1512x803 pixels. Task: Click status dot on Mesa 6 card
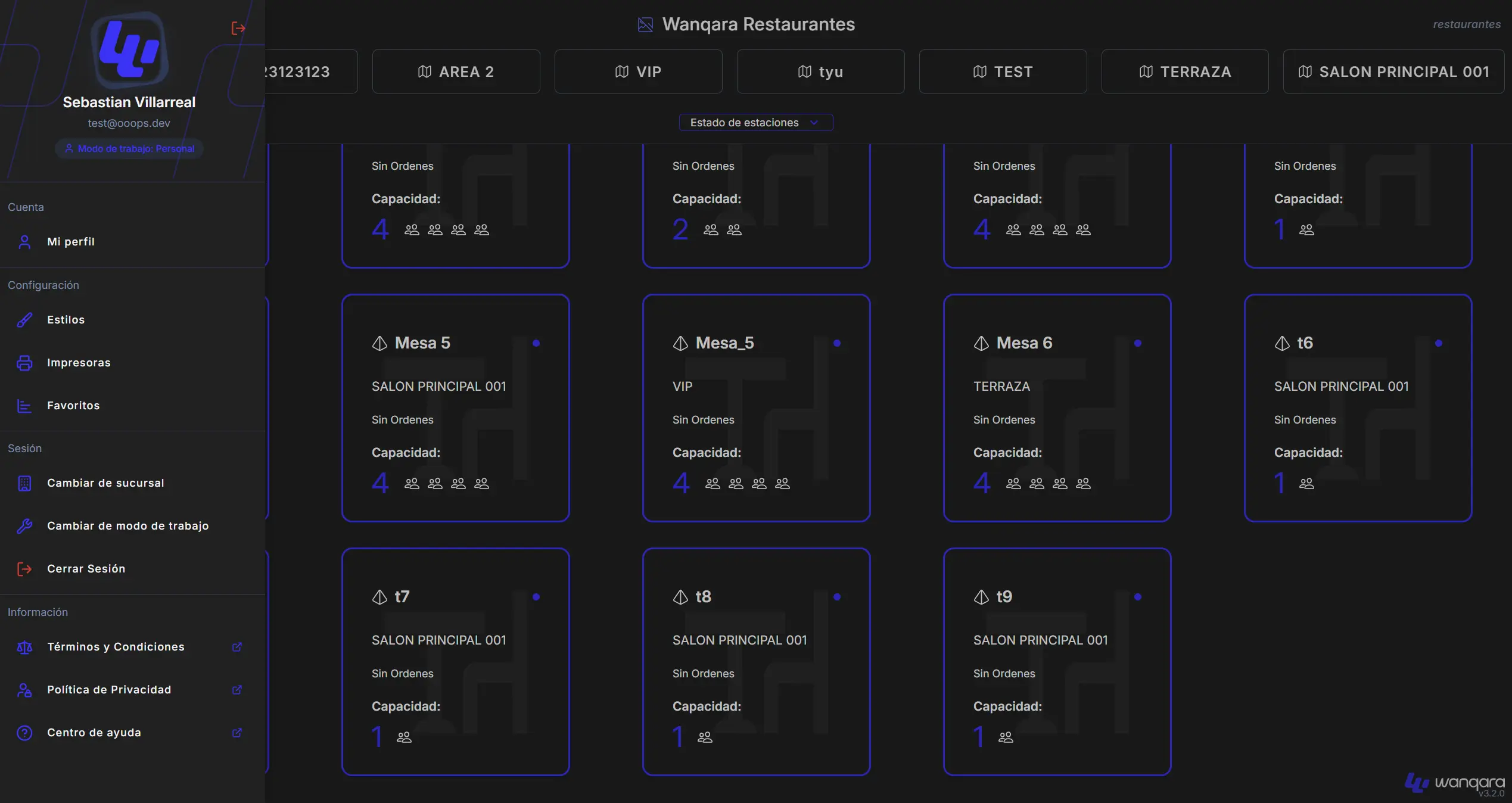(1138, 343)
